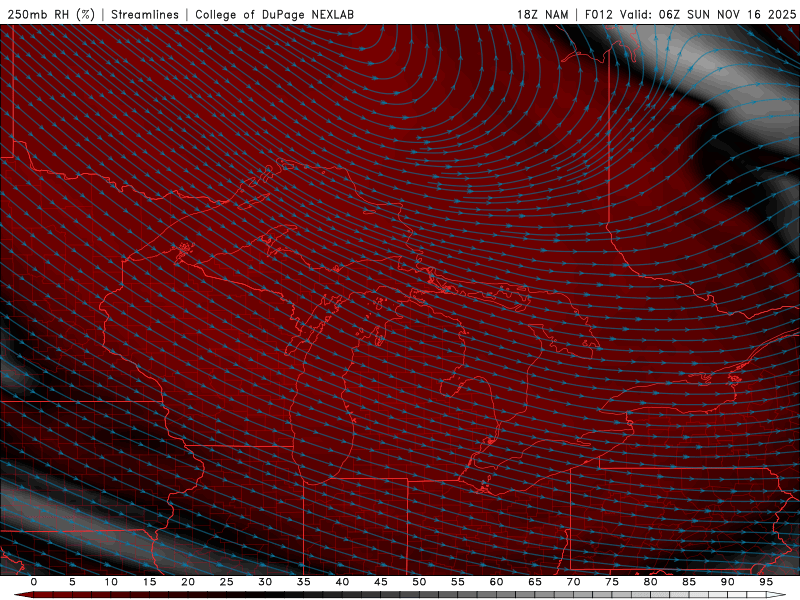
Task: Click the '15' label on color scale
Action: coord(149,582)
